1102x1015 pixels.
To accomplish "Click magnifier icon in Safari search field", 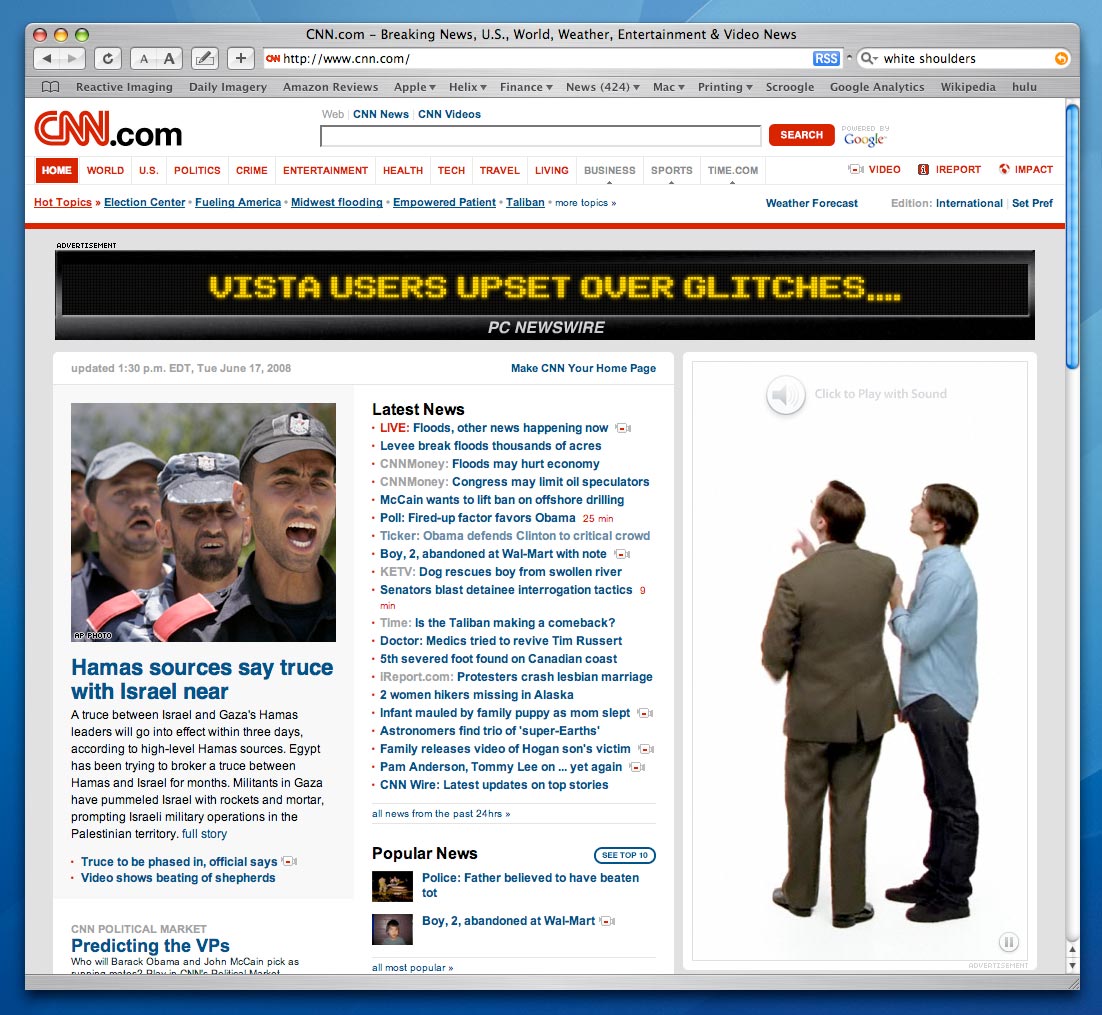I will (x=869, y=58).
